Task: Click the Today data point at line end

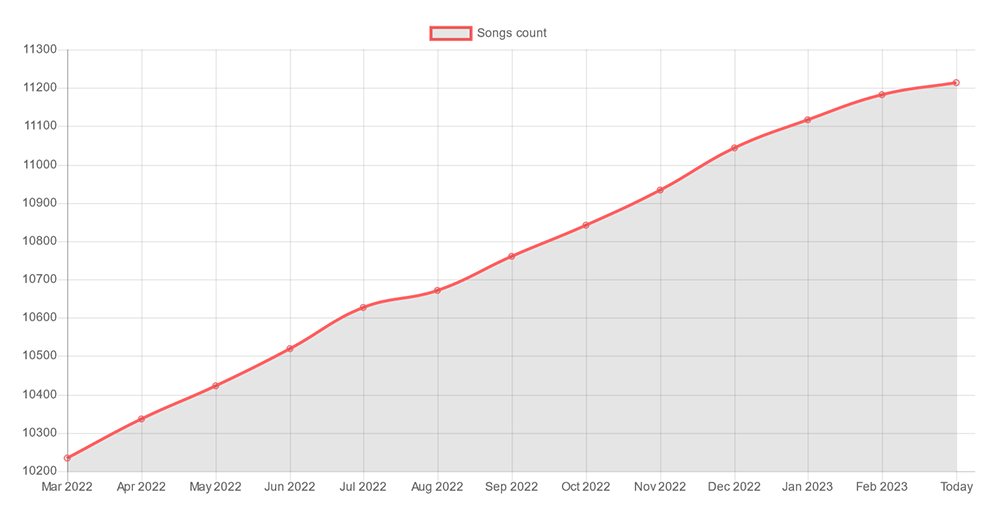Action: coord(956,83)
